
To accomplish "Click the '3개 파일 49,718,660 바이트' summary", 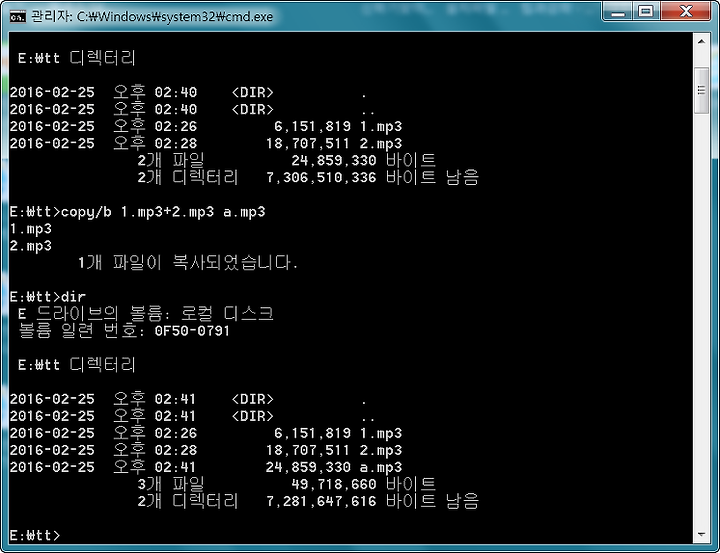I will [x=286, y=484].
